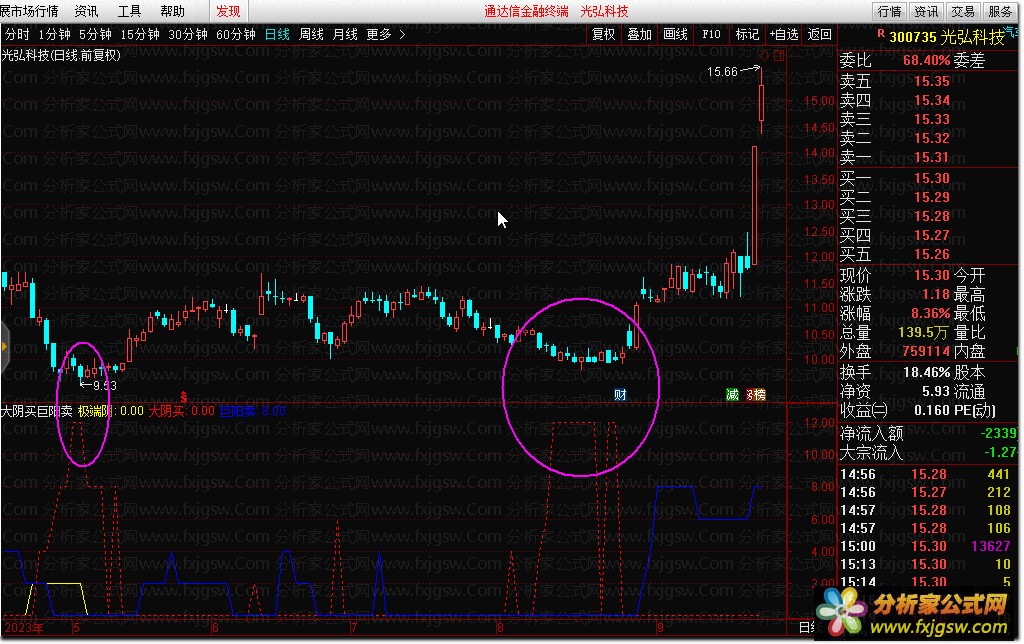Screen dimensions: 1024x644
Task: Open the 资讯 menu in the left menu bar
Action: (86, 11)
